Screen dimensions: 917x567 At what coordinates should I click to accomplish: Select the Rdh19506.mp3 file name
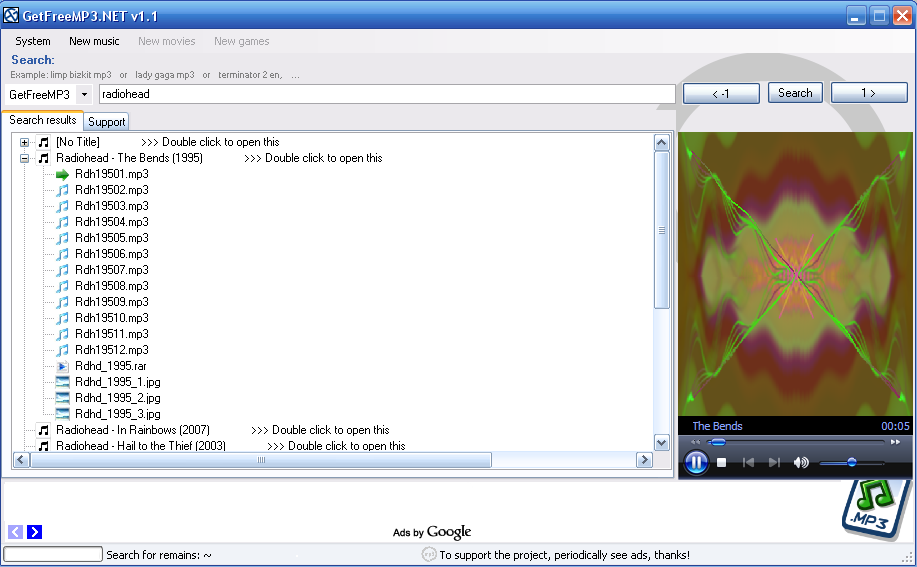pos(112,254)
